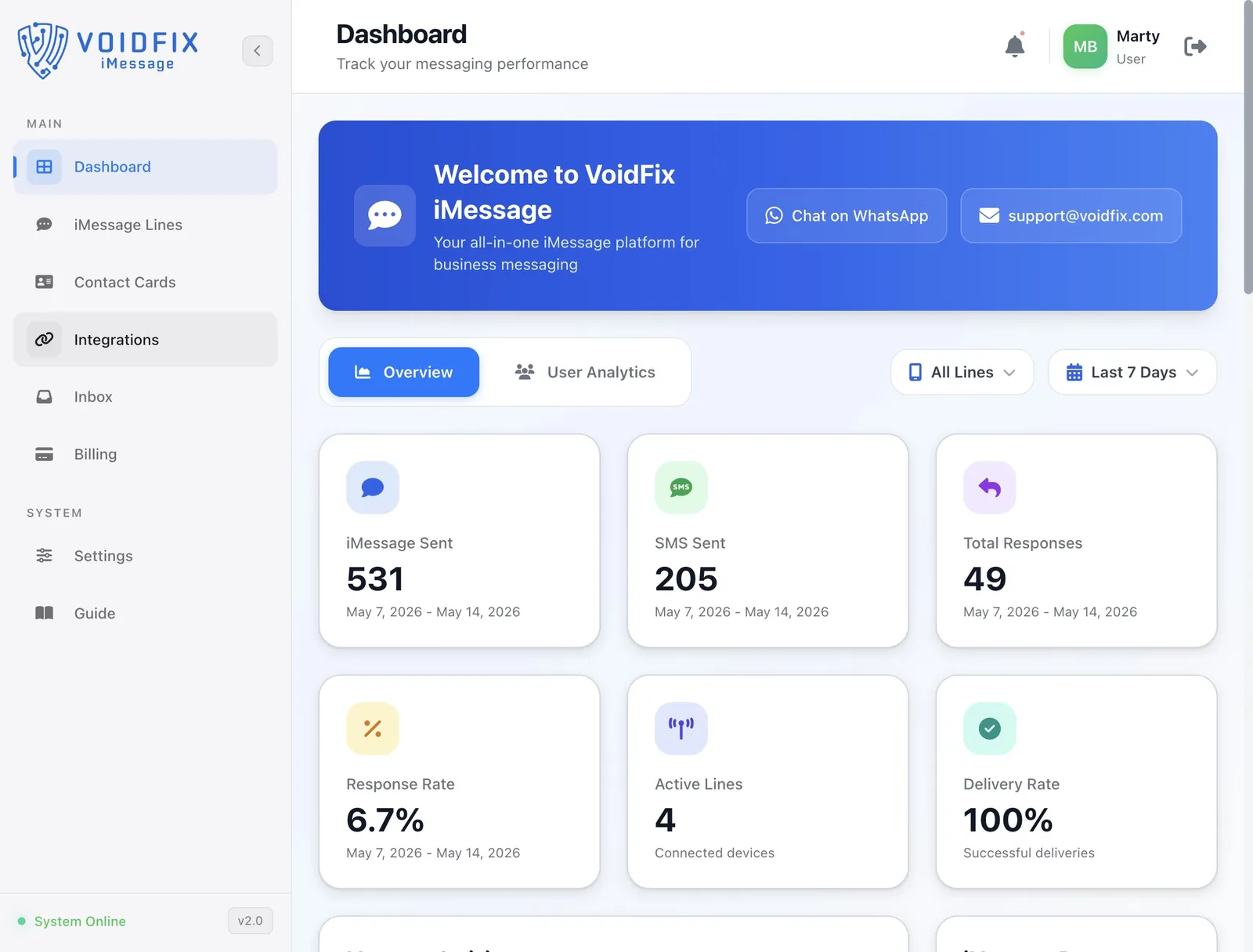Viewport: 1253px width, 952px height.
Task: Click the 205 SMS Sent value
Action: [x=686, y=579]
